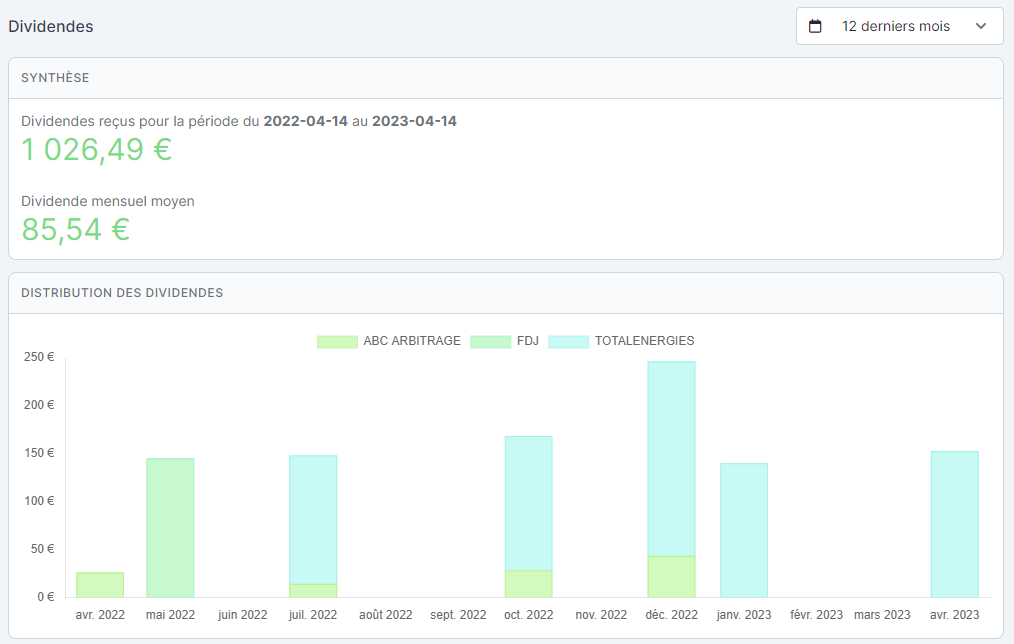Click the chevron arrow of period selector
This screenshot has height=644, width=1014.
981,27
